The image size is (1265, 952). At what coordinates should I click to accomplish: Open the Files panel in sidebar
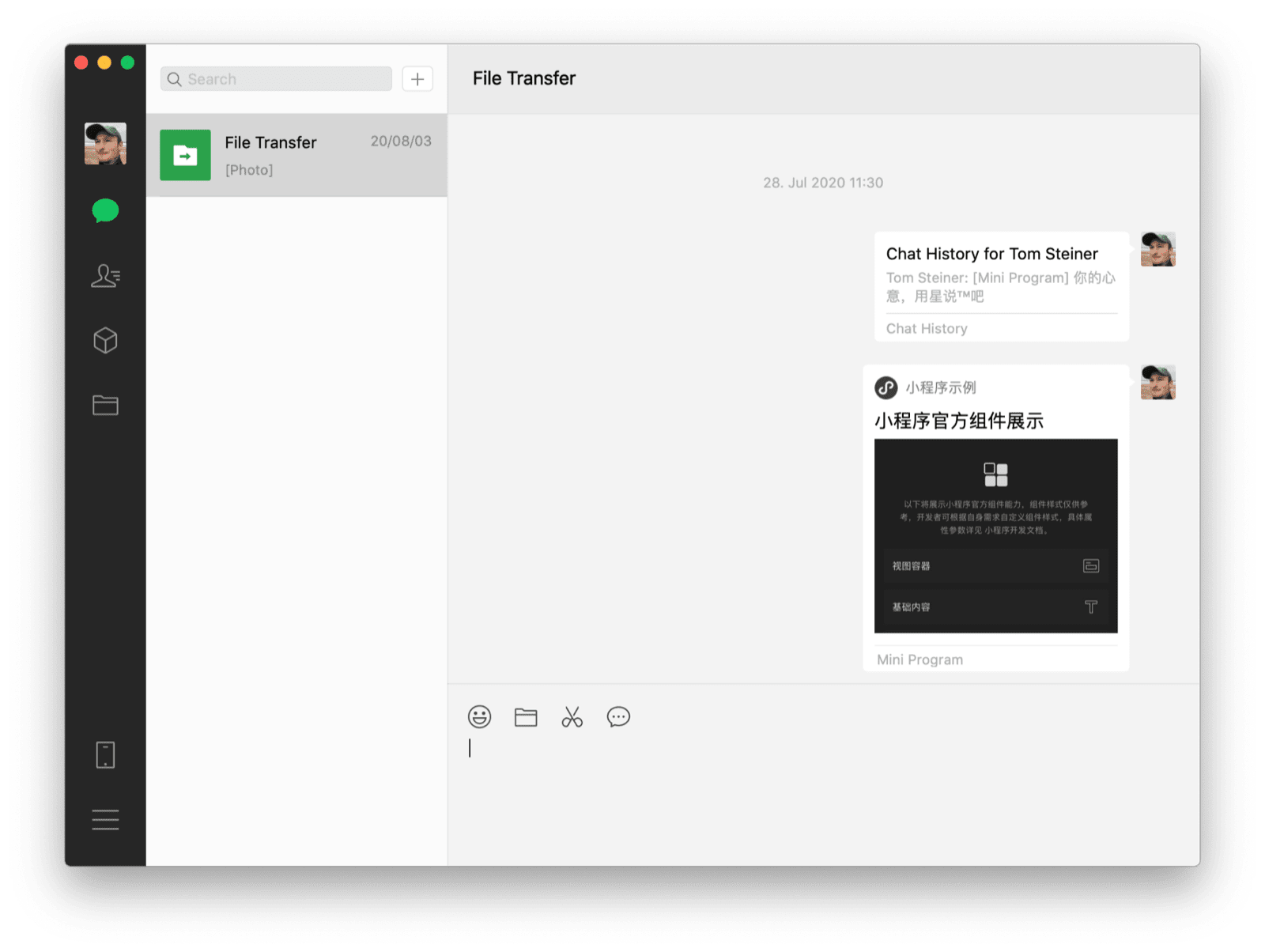point(105,405)
